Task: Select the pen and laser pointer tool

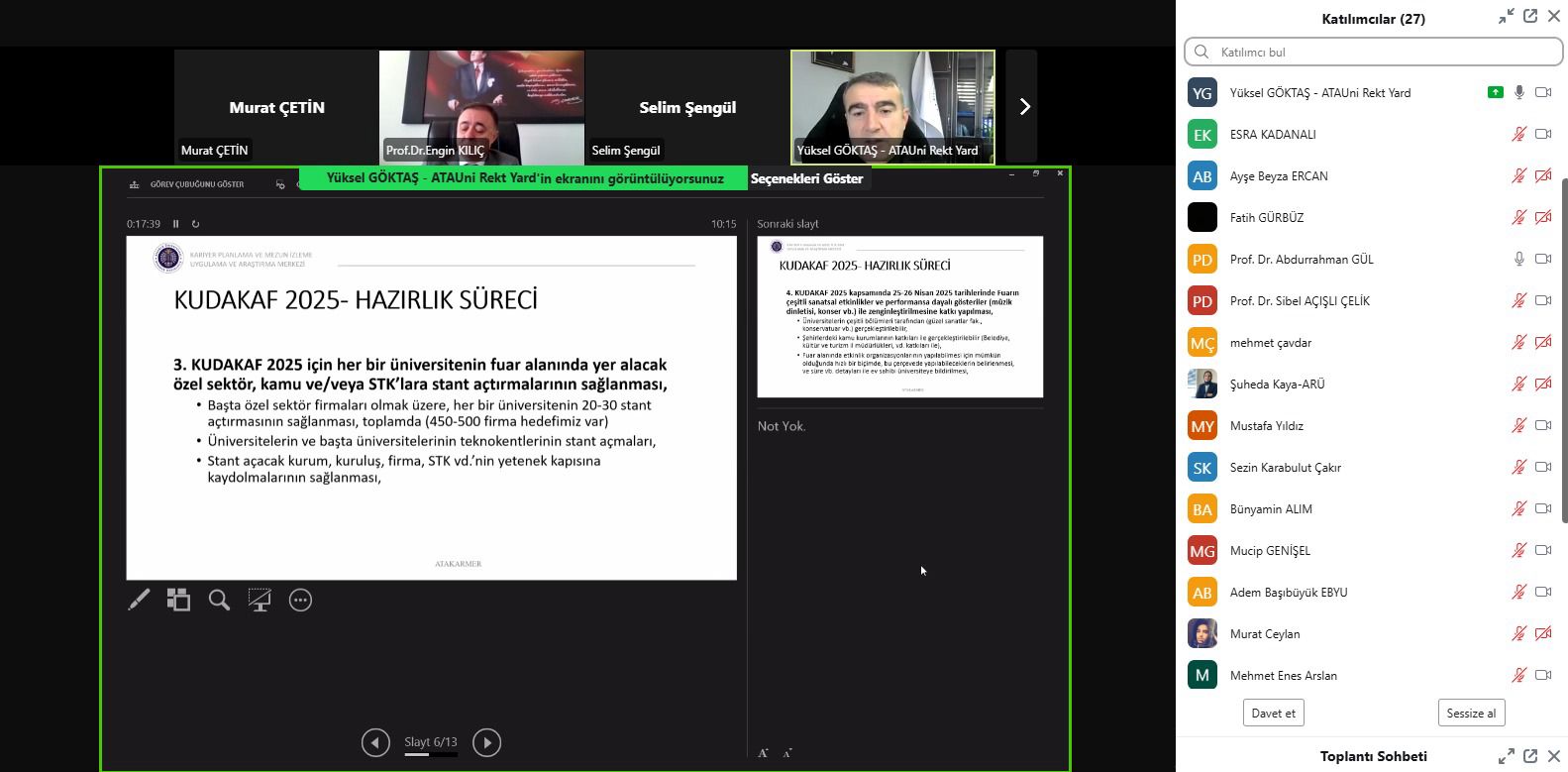Action: click(x=139, y=600)
